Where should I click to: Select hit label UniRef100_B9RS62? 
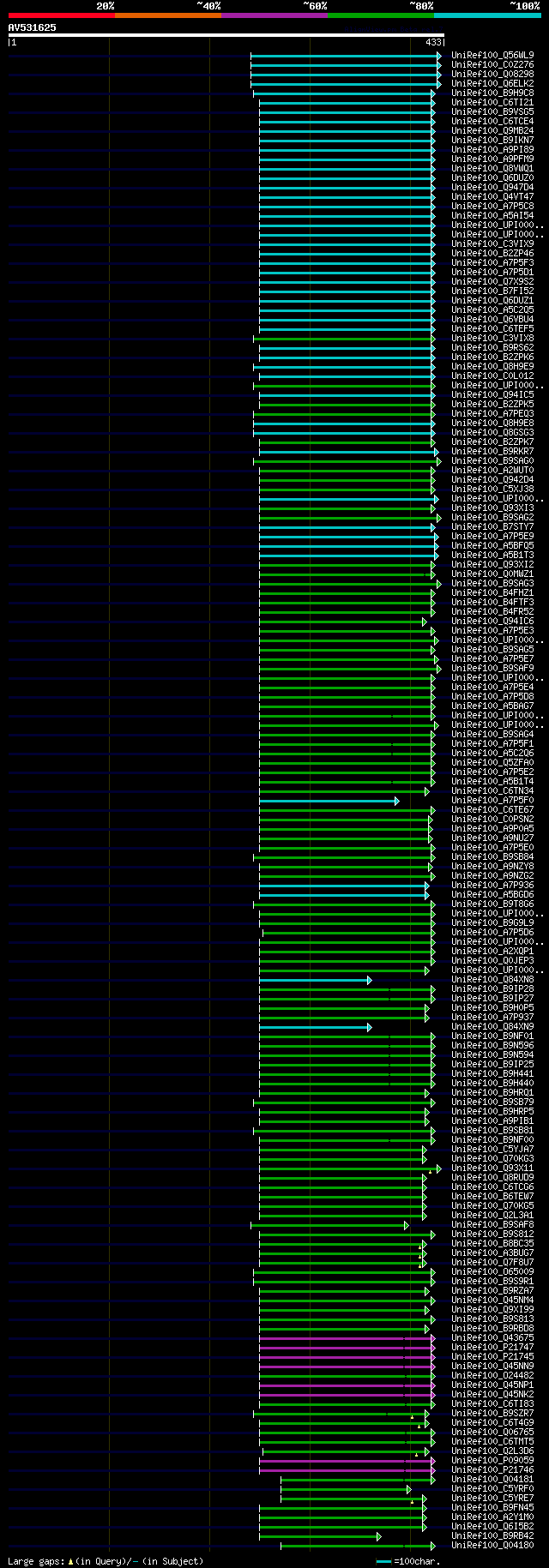point(492,348)
